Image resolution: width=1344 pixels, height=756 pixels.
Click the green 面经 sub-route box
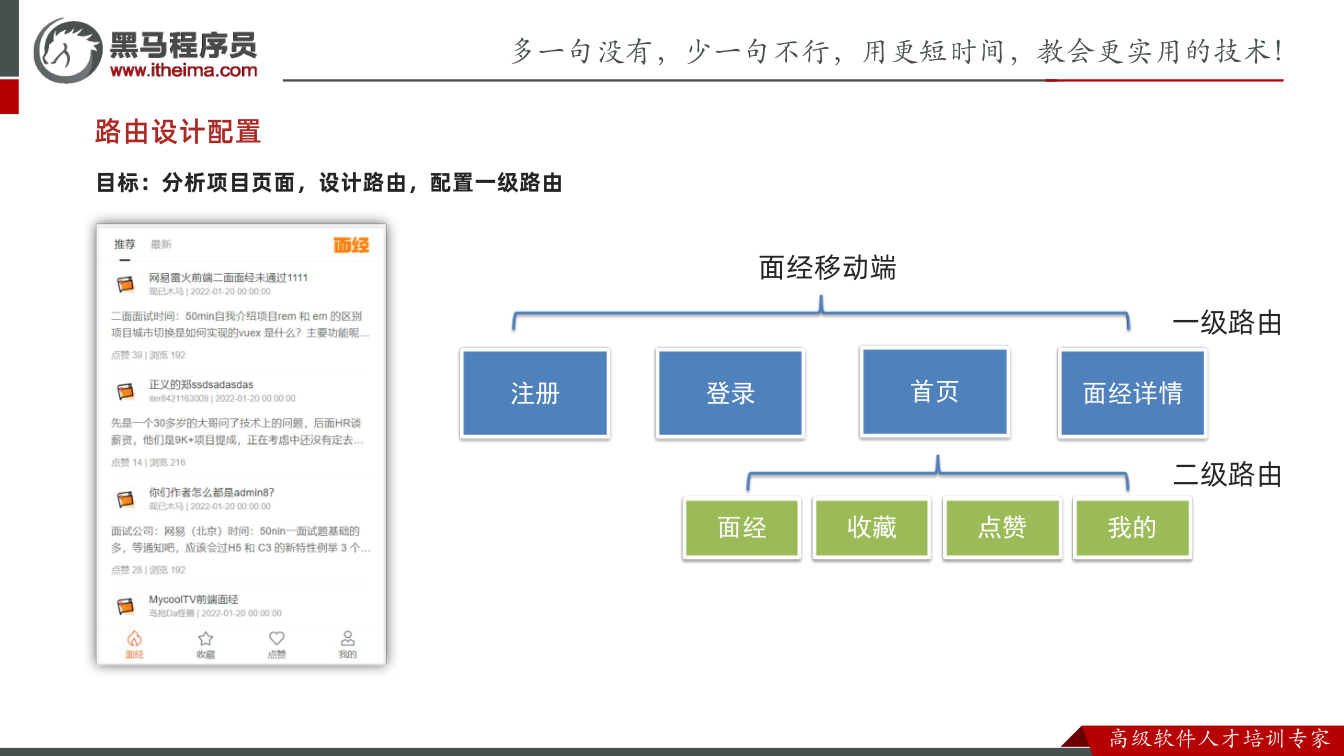coord(742,527)
